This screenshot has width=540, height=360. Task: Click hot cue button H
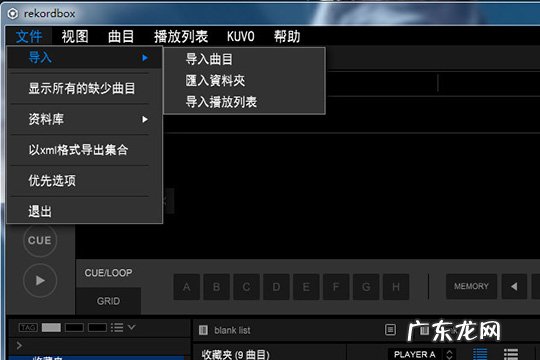point(396,287)
